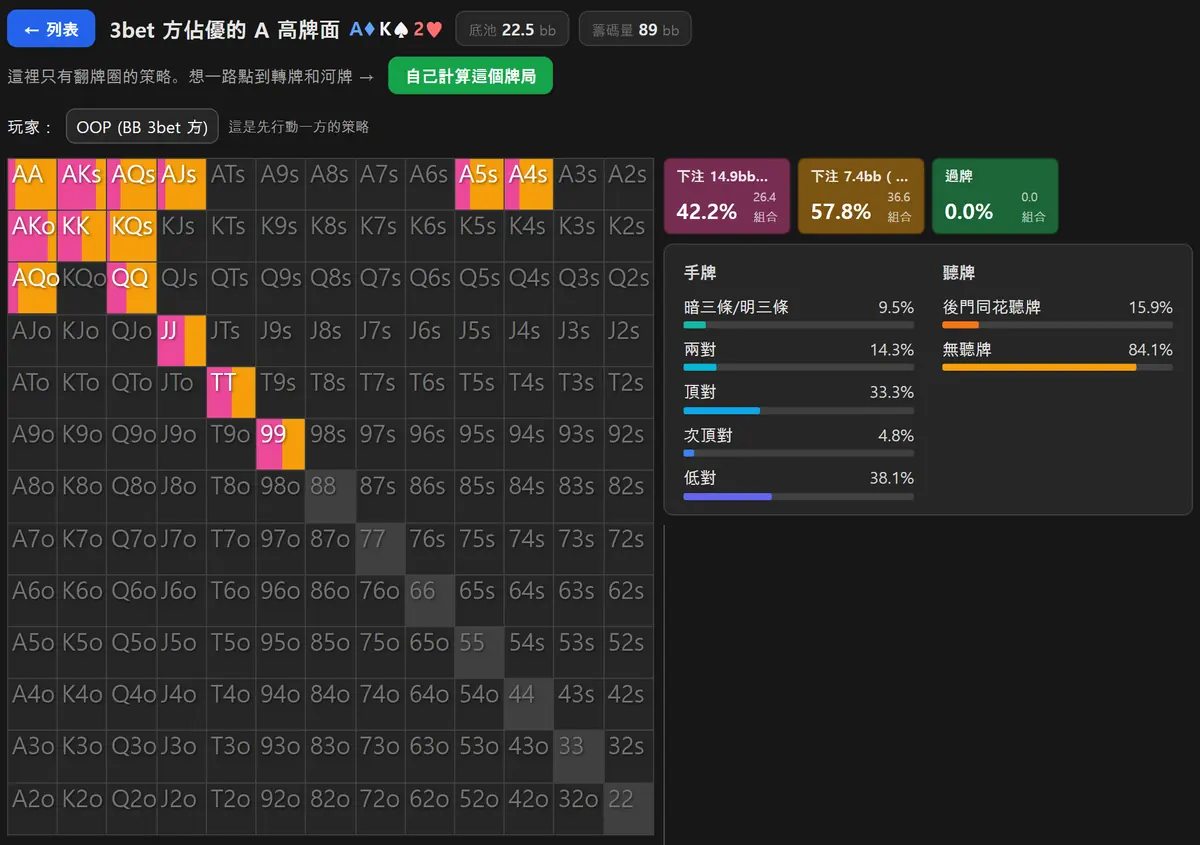The image size is (1200, 845).
Task: Select the A5s cell in the grid
Action: click(480, 184)
